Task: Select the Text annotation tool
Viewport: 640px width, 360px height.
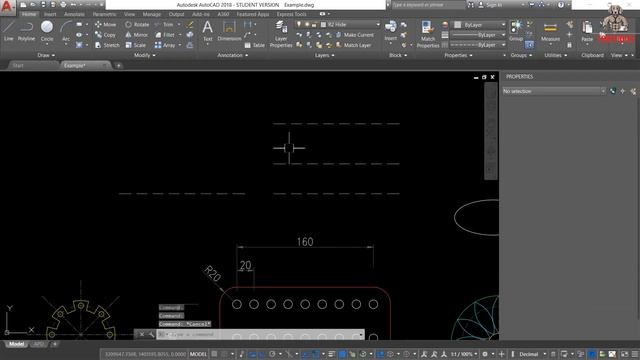Action: (x=207, y=31)
